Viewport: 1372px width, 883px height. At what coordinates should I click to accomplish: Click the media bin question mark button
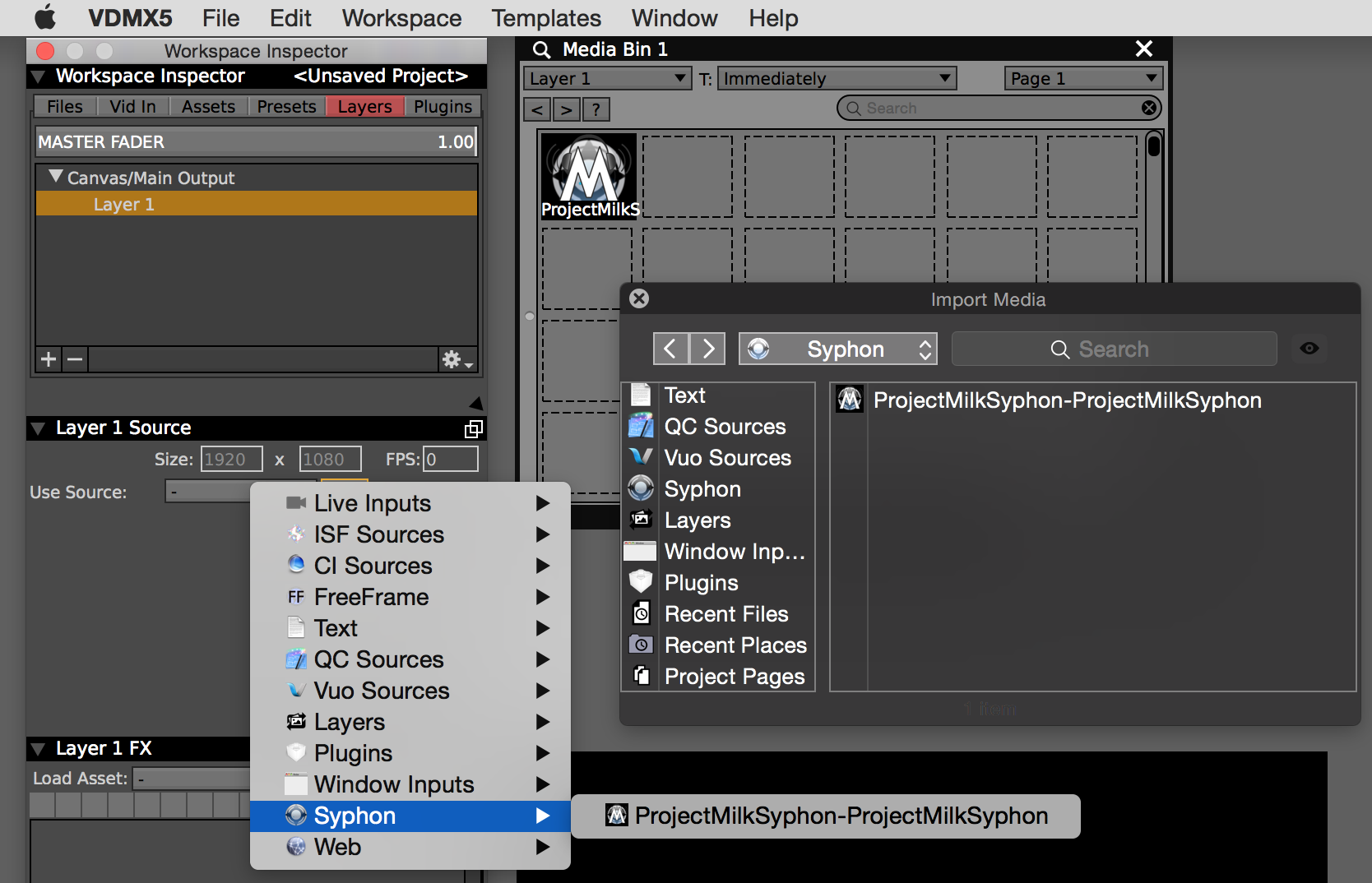coord(596,109)
